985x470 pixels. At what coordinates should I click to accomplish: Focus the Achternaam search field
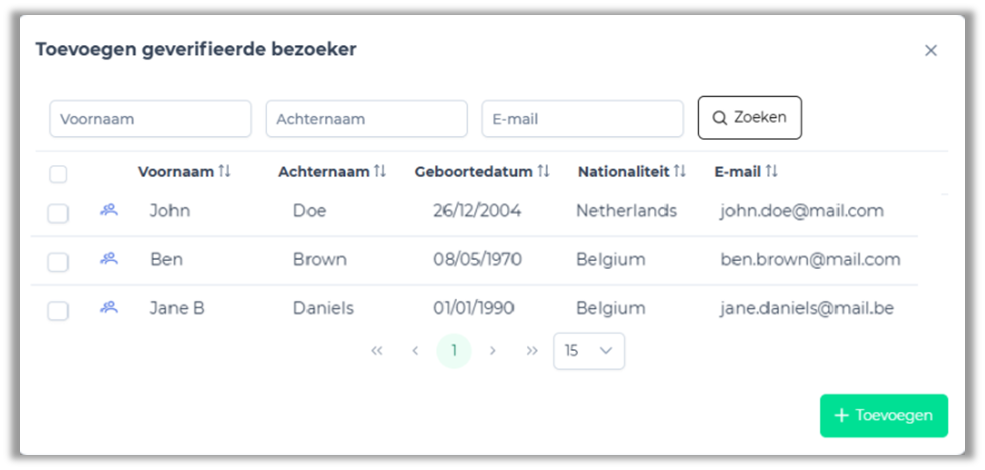point(366,119)
